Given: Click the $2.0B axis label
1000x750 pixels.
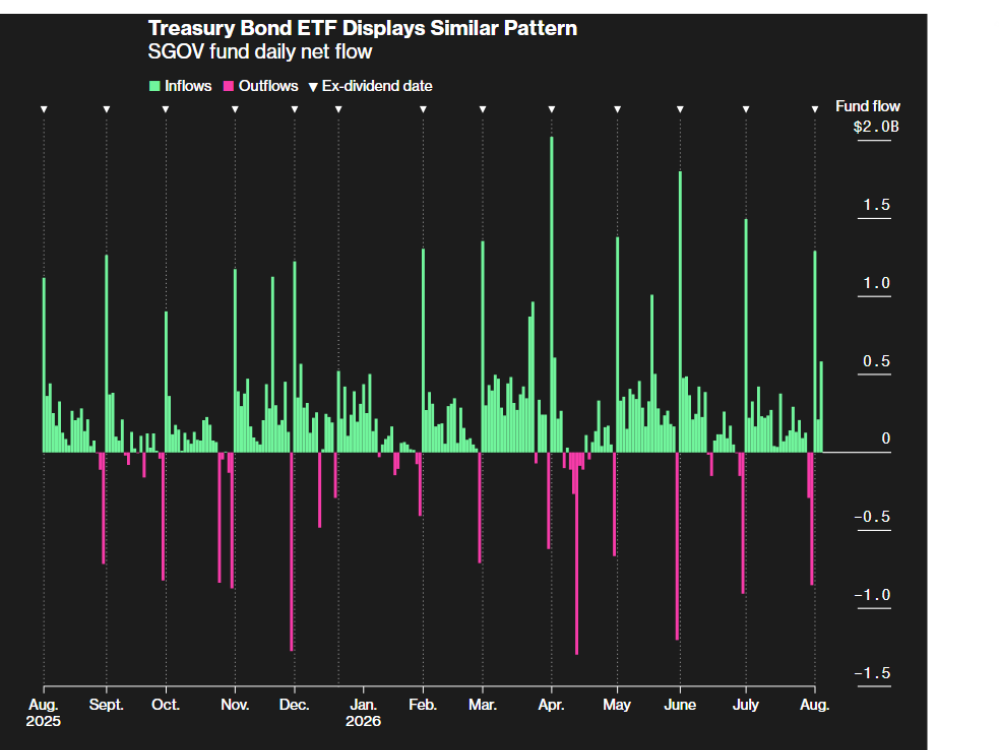Looking at the screenshot, I should pos(876,127).
